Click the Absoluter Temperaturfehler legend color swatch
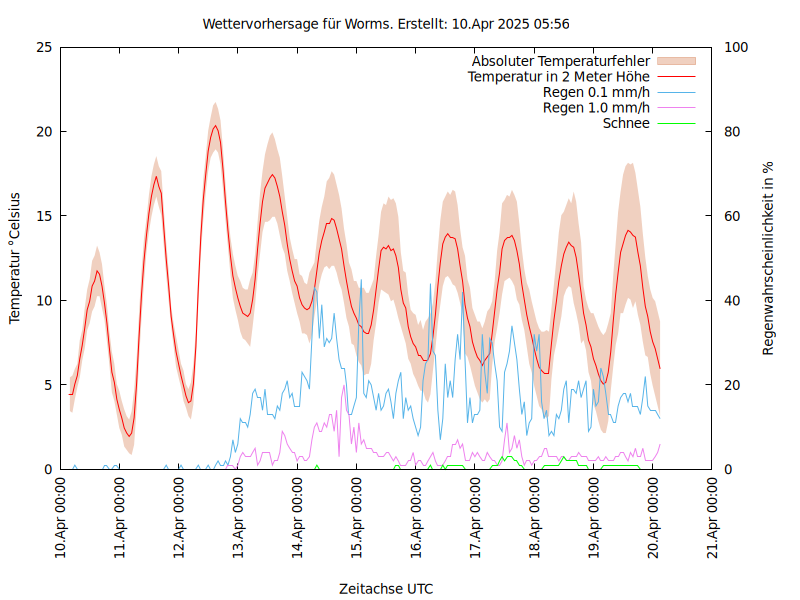The image size is (800, 600). point(675,61)
